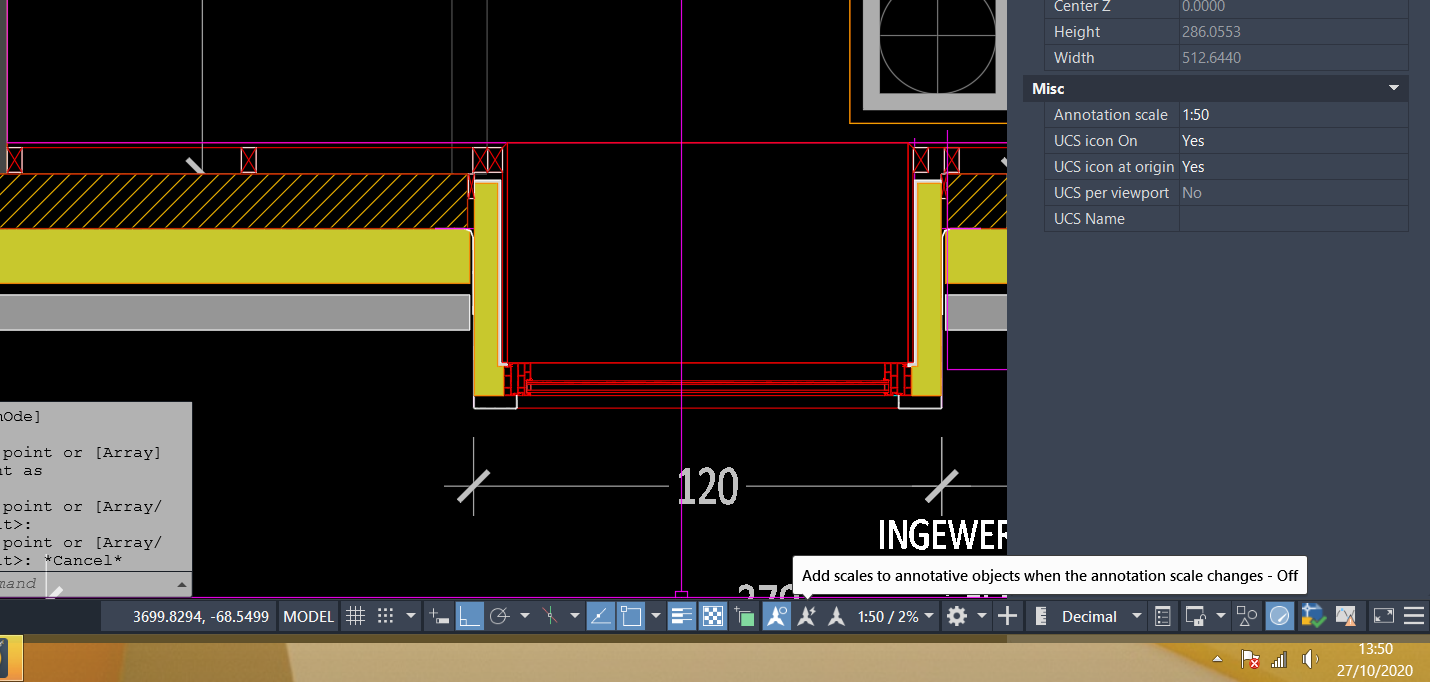Click the drawing units ruler icon
The height and width of the screenshot is (682, 1430).
pos(1041,616)
